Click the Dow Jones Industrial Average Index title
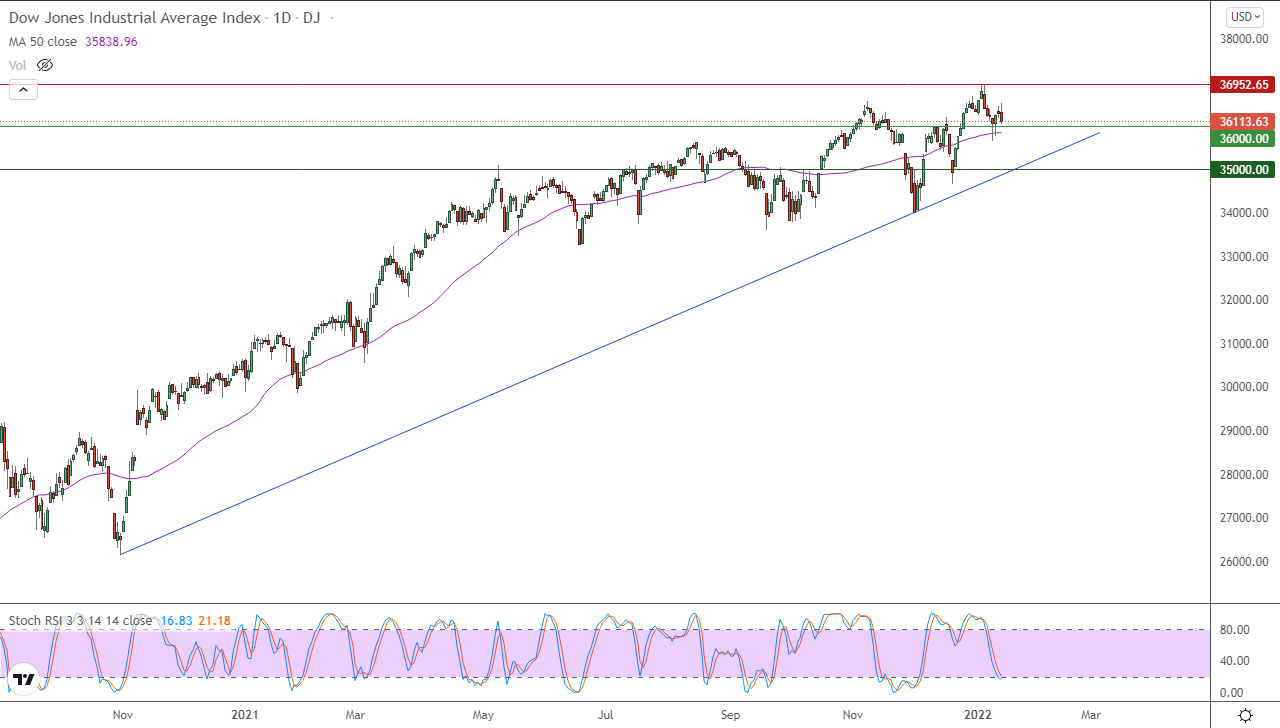This screenshot has height=728, width=1280. pos(135,18)
